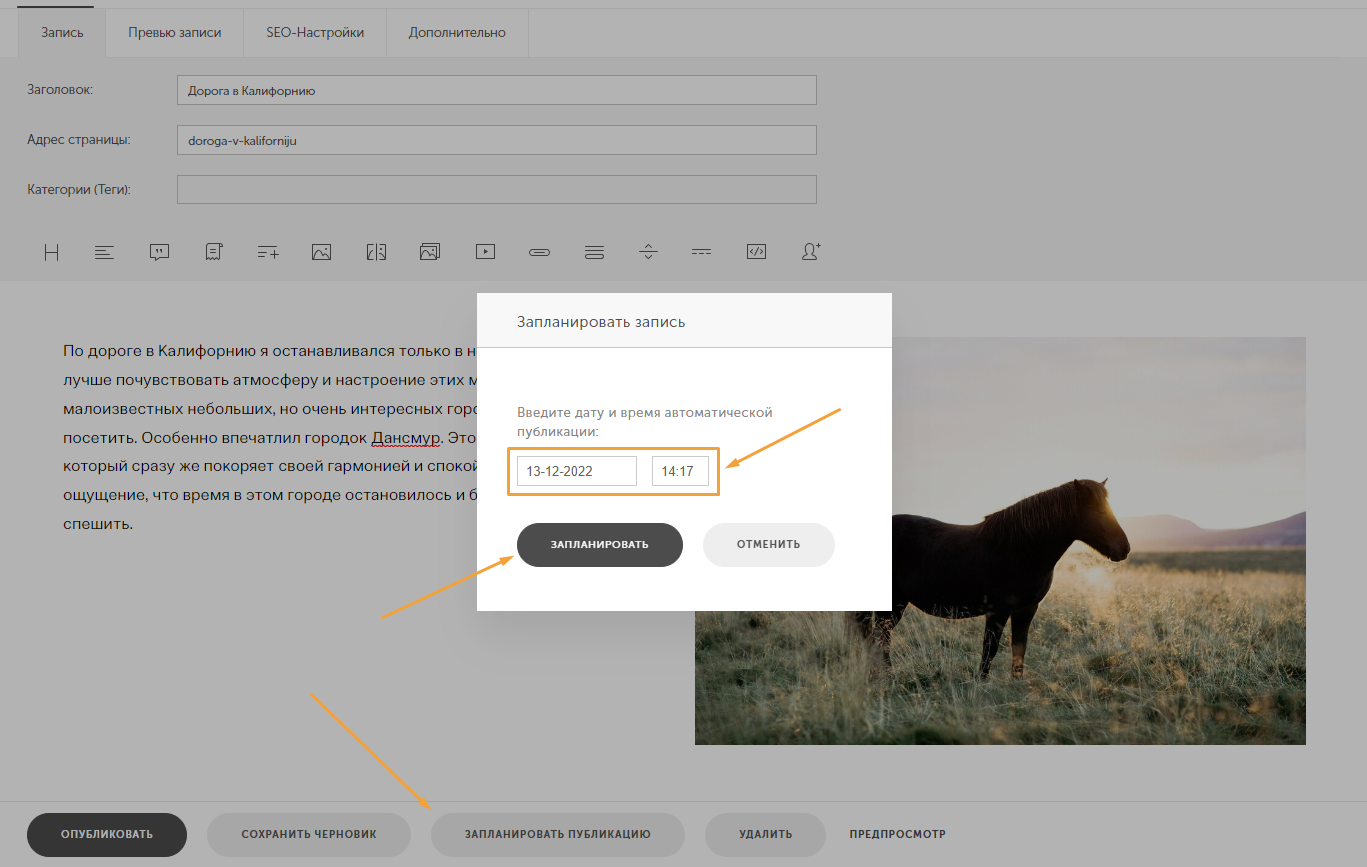Insert an HTML code block icon
This screenshot has height=867, width=1367.
pyautogui.click(x=756, y=252)
